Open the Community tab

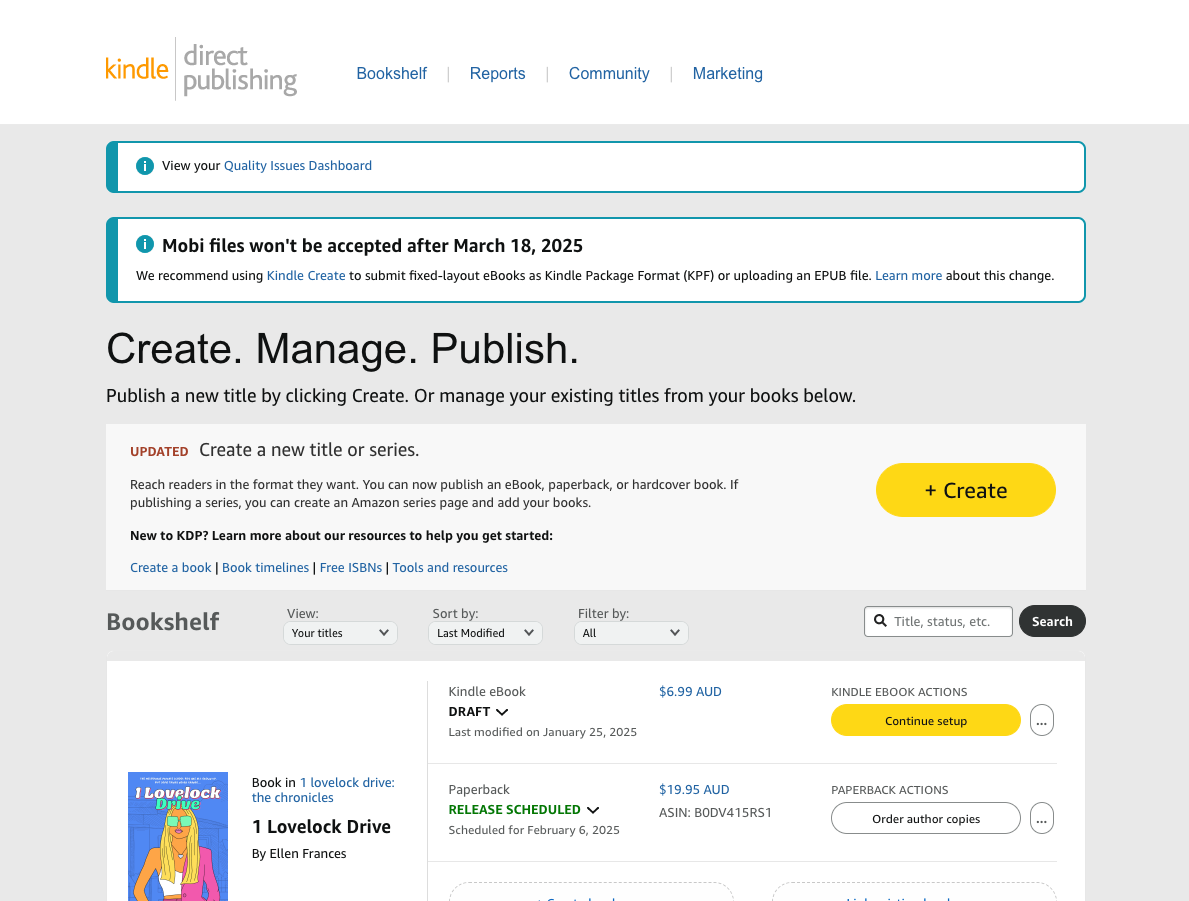pyautogui.click(x=609, y=74)
